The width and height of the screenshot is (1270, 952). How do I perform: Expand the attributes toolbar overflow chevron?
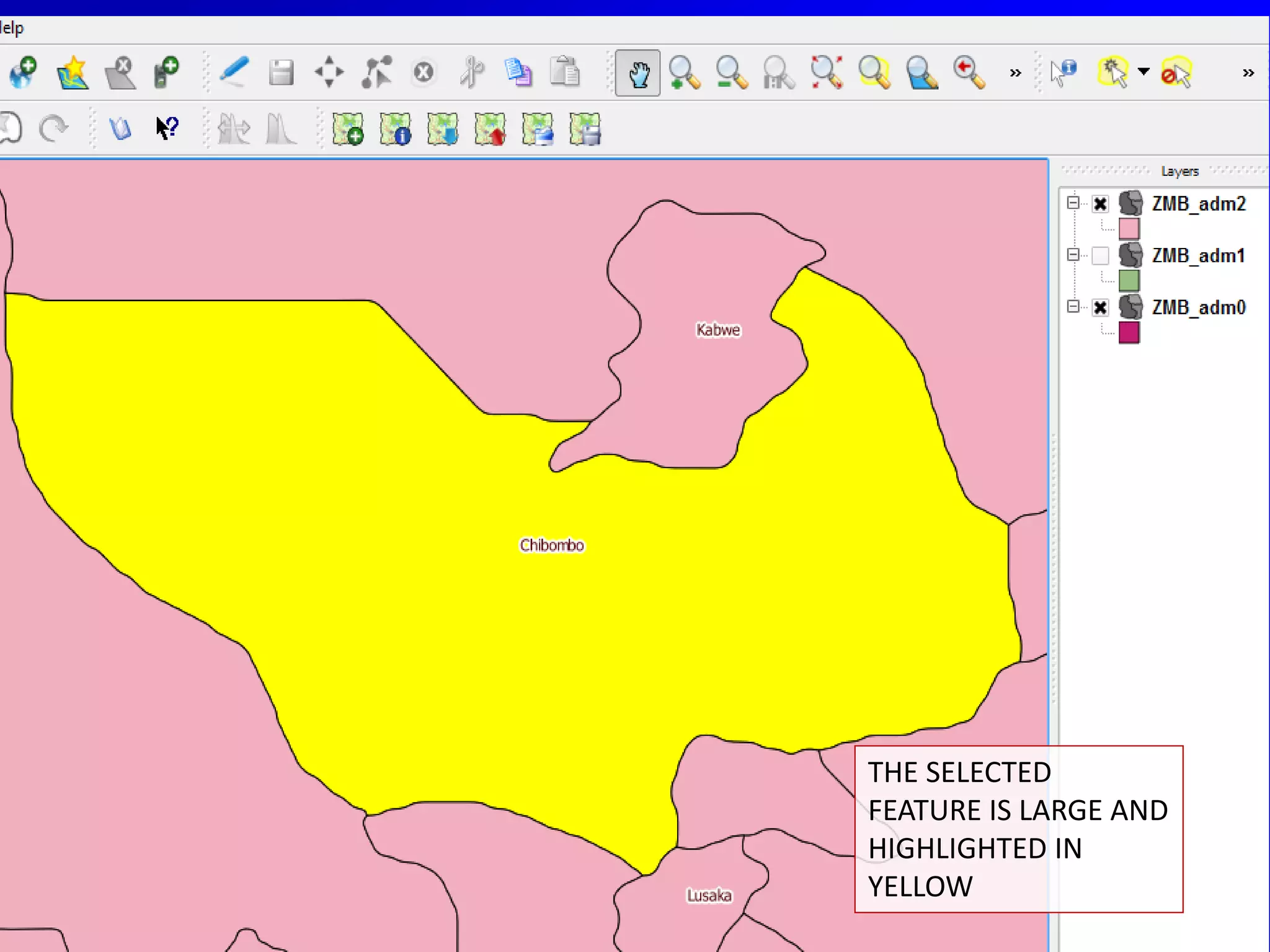pyautogui.click(x=1248, y=73)
